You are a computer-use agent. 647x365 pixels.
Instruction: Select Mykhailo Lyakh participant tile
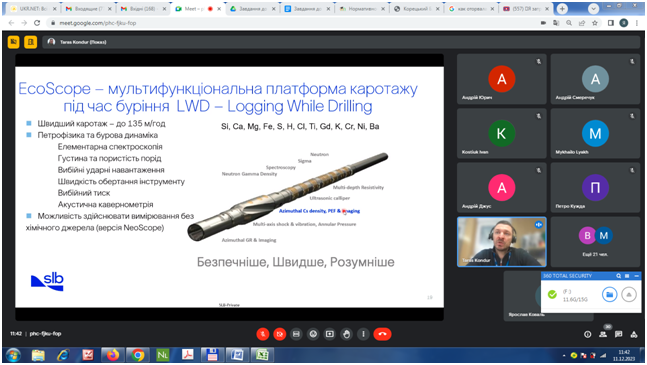point(595,133)
